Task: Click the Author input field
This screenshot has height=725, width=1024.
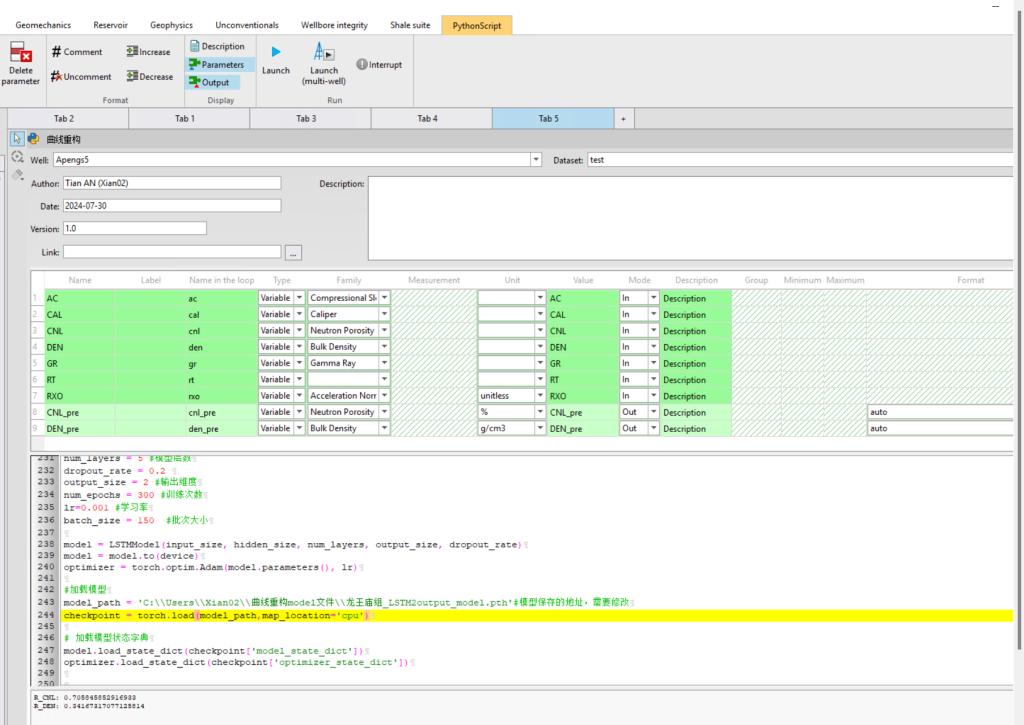Action: pyautogui.click(x=171, y=183)
